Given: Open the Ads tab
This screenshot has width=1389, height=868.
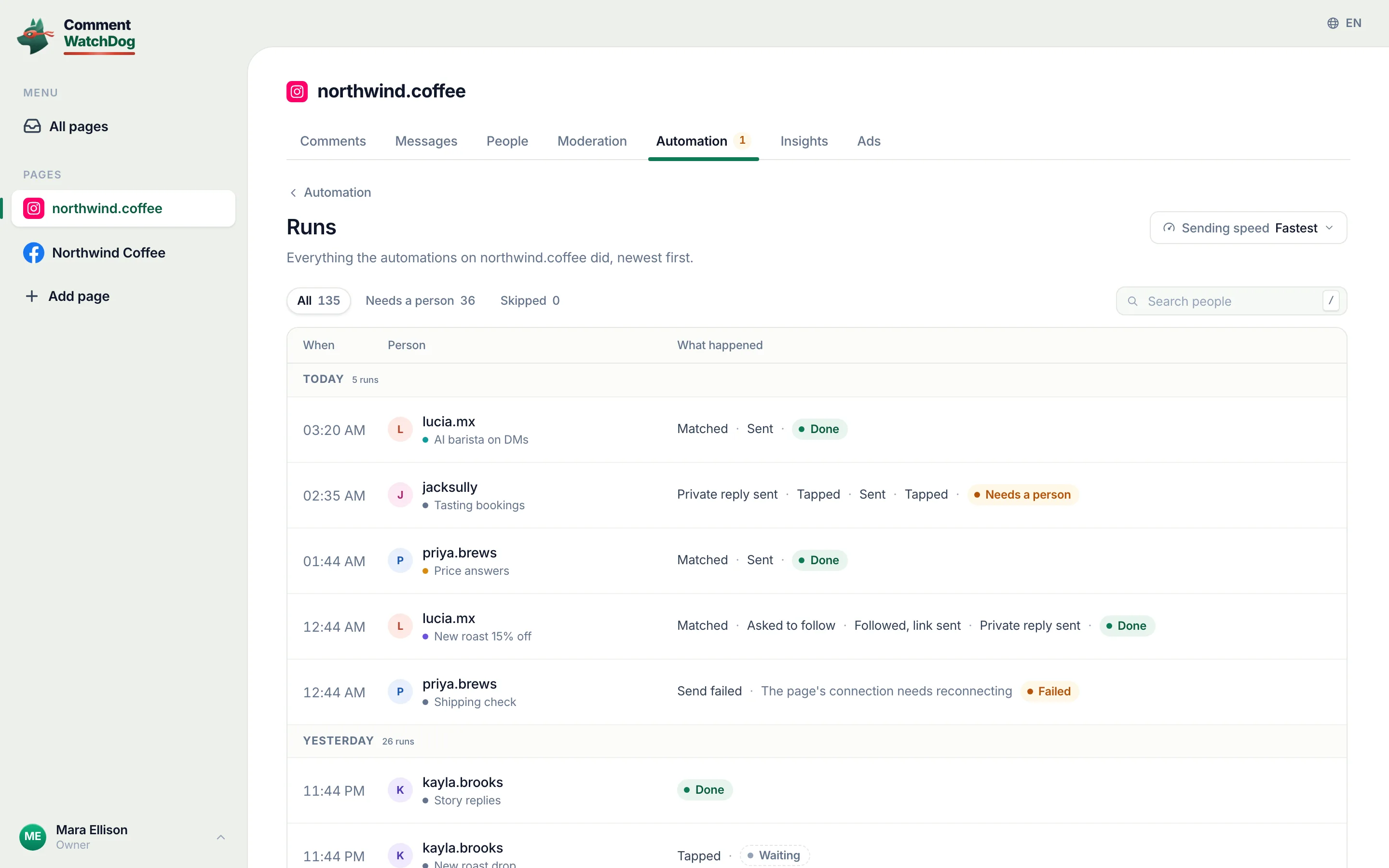Looking at the screenshot, I should coord(869,141).
